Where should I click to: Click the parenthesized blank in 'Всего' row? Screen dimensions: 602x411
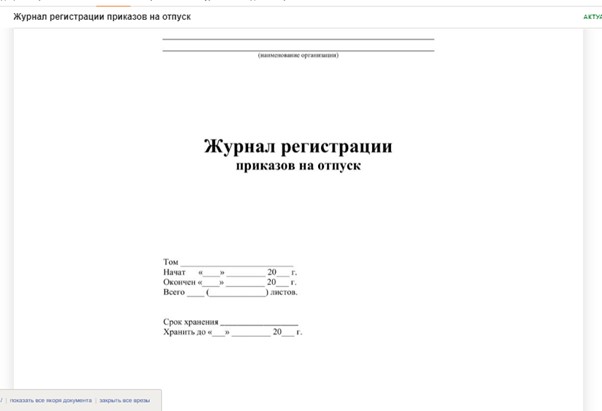pyautogui.click(x=237, y=293)
